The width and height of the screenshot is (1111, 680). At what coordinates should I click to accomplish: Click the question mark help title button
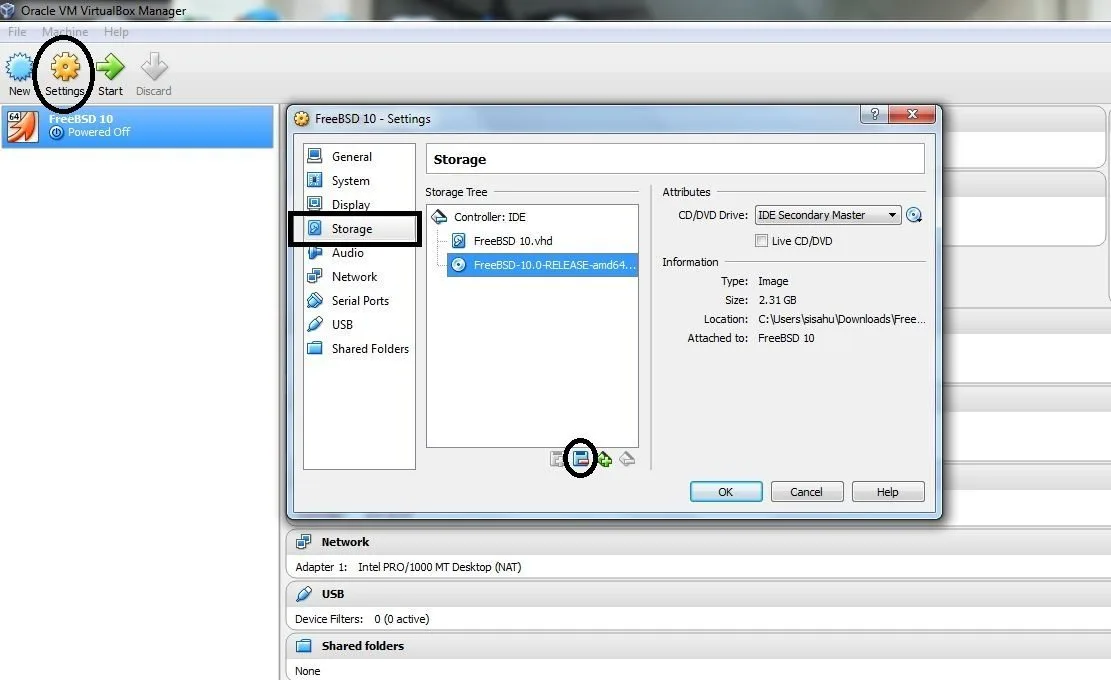coord(874,114)
